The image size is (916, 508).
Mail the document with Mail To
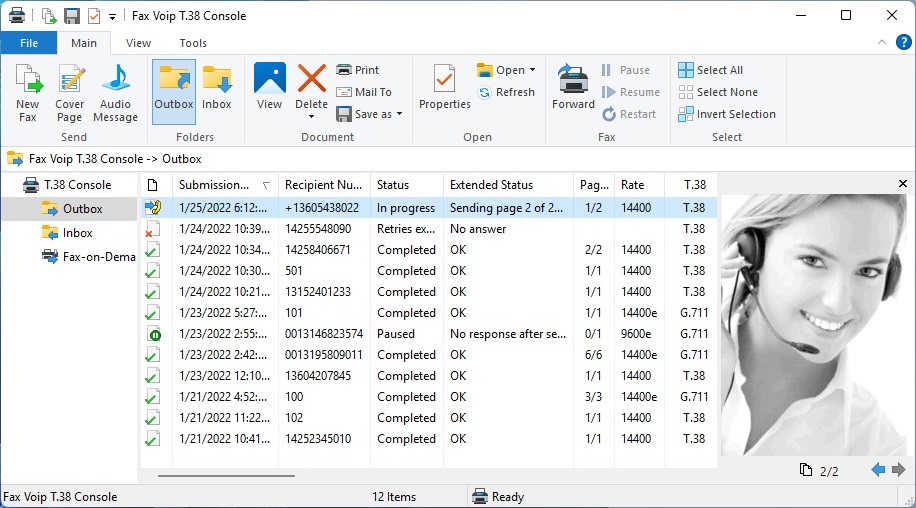coord(364,92)
